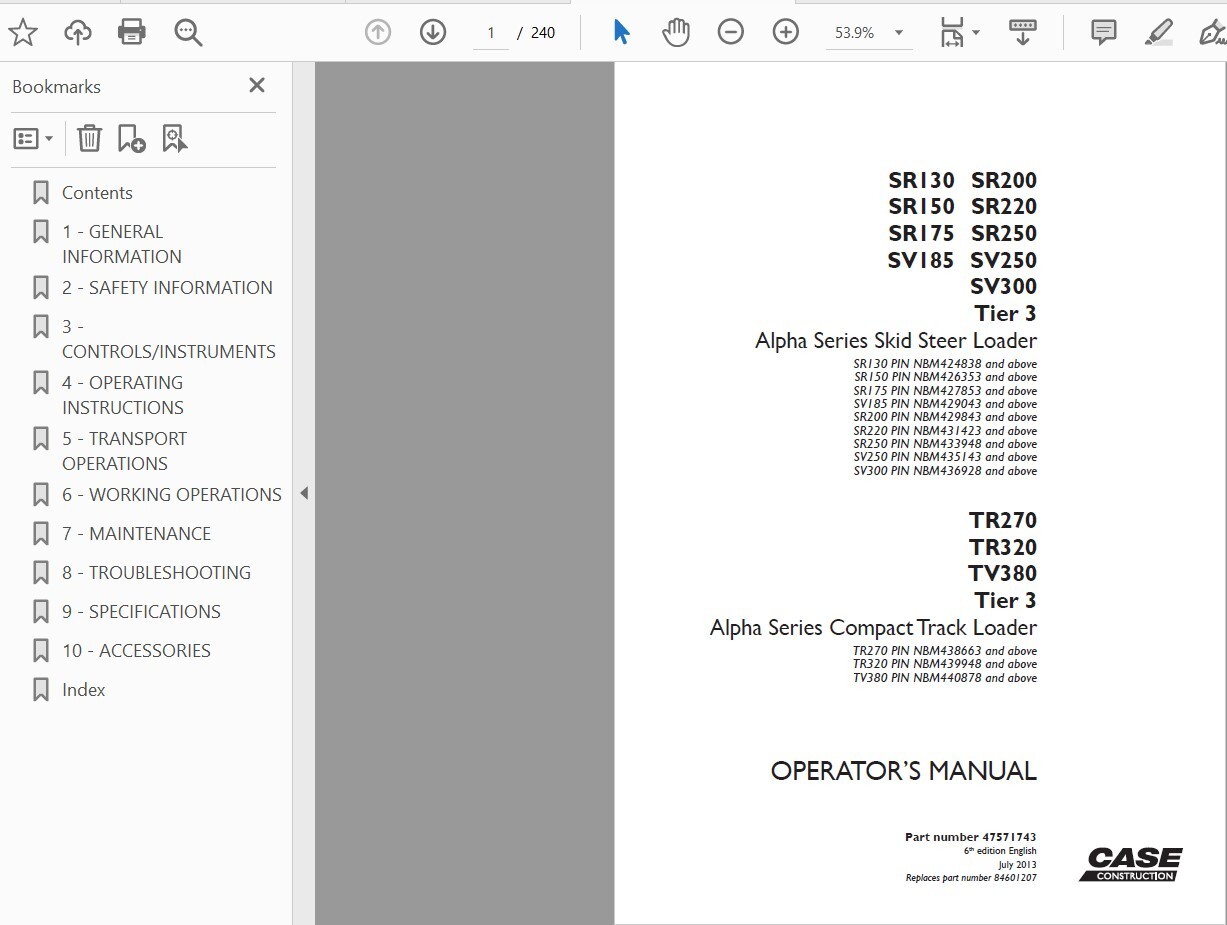Viewport: 1227px width, 925px height.
Task: Open the bookmarks options list dropdown
Action: click(x=33, y=139)
